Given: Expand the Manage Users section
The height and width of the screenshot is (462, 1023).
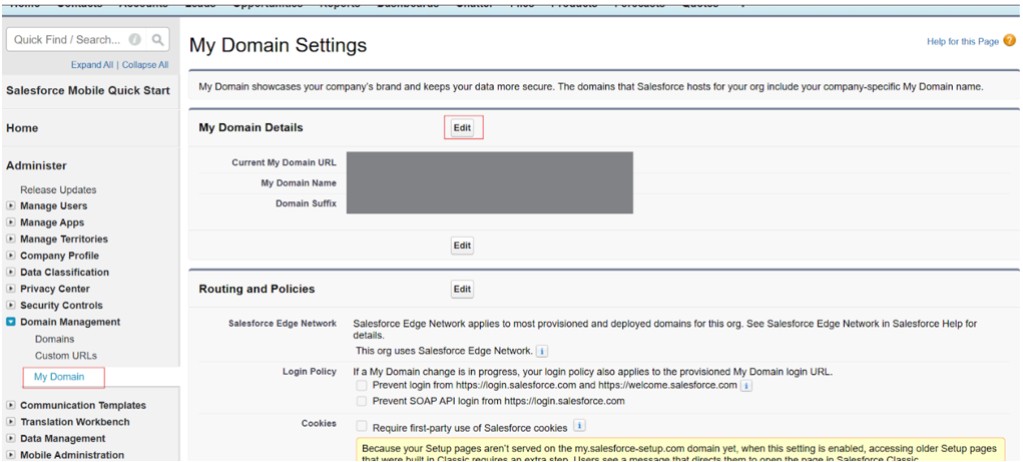Looking at the screenshot, I should tap(11, 206).
